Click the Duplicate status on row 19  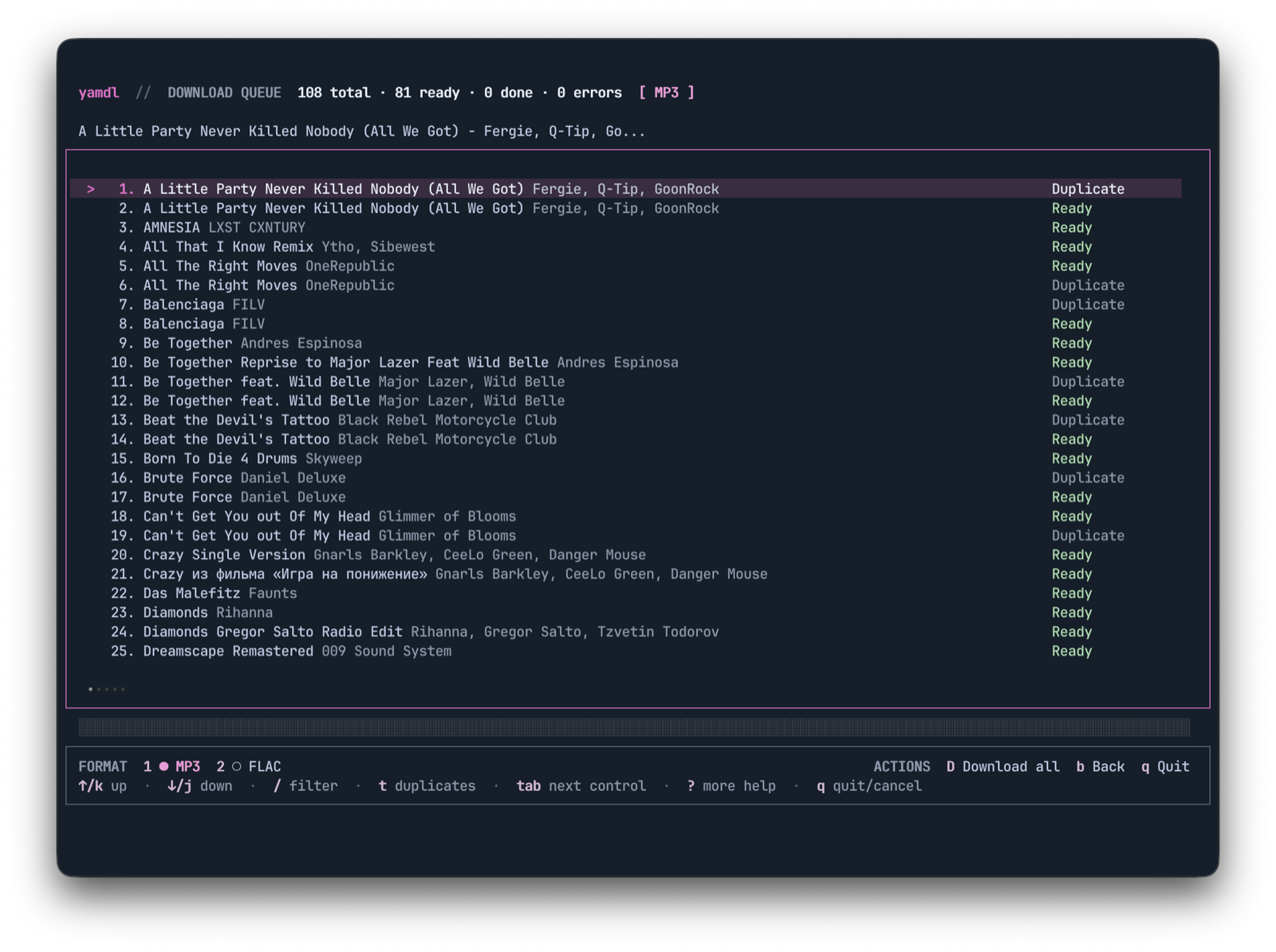click(x=1088, y=536)
